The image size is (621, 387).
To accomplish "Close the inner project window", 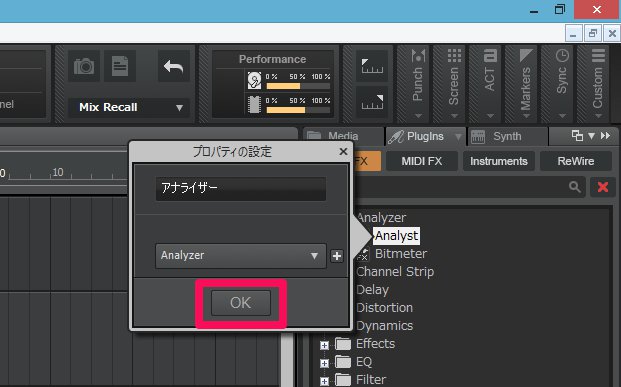I will (612, 34).
